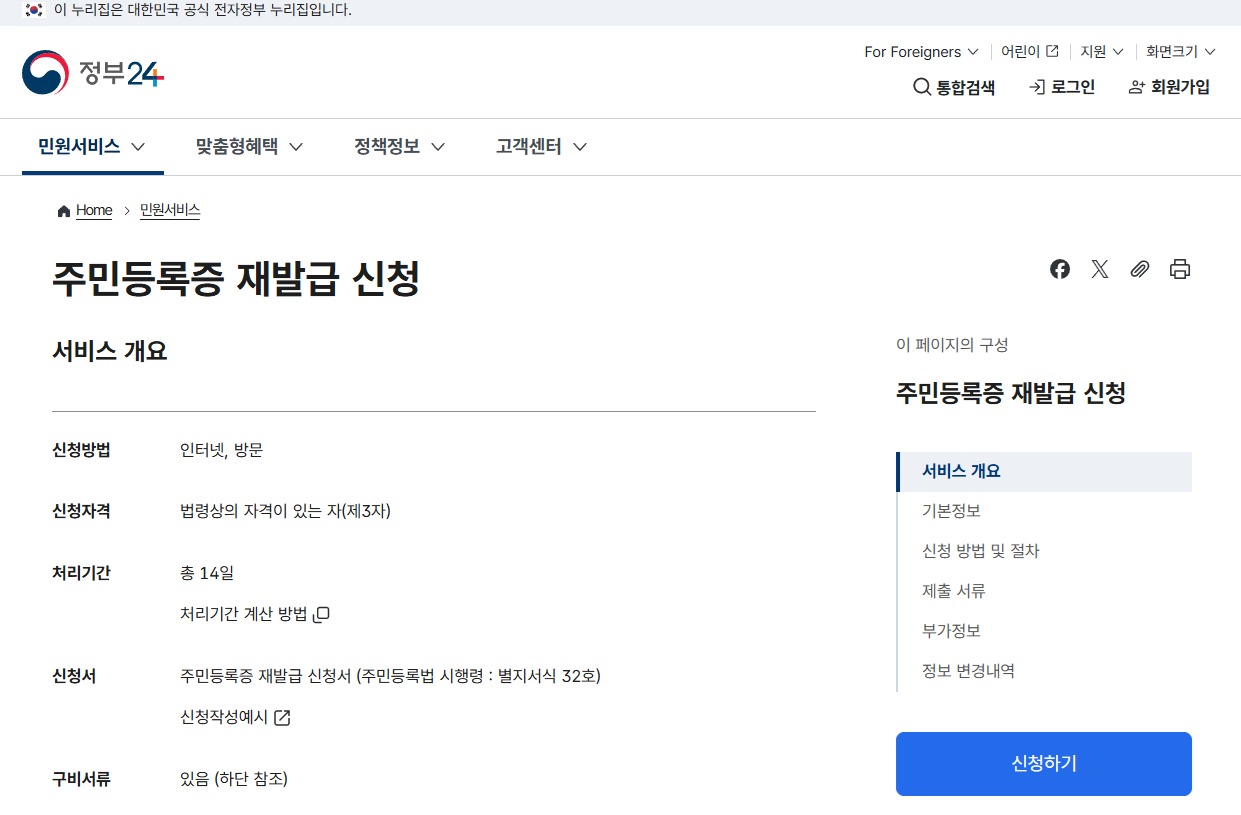
Task: Click the attachment/link copy icon
Action: tap(1139, 268)
